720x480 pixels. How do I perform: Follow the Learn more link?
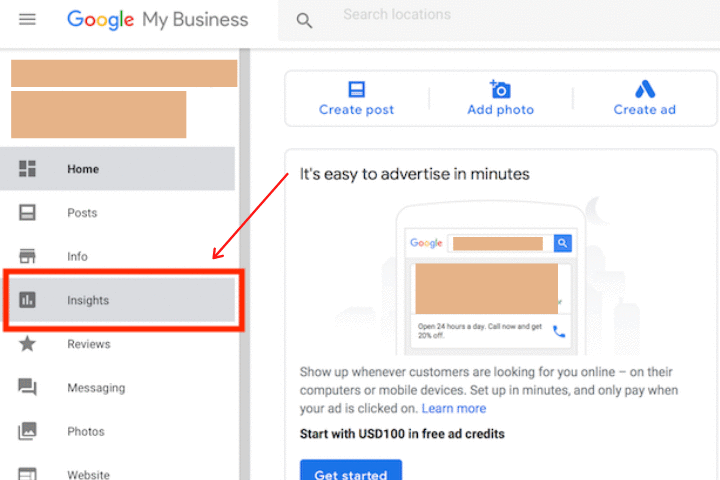tap(454, 408)
